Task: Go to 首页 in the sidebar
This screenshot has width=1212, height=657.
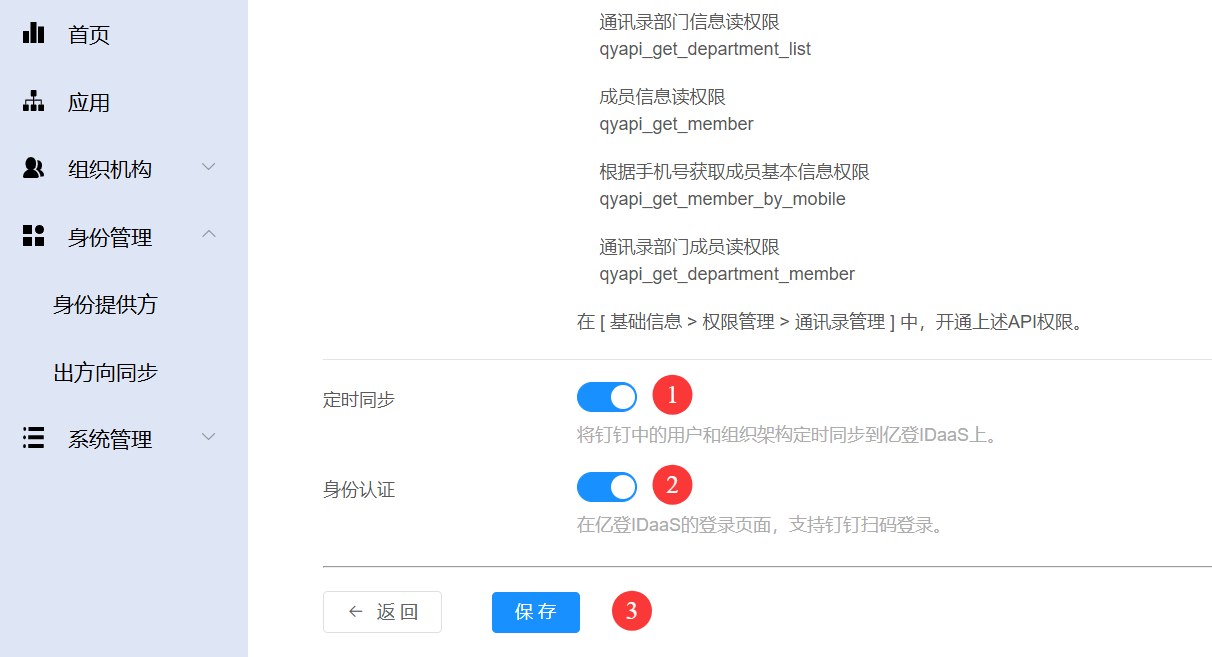Action: coord(88,35)
